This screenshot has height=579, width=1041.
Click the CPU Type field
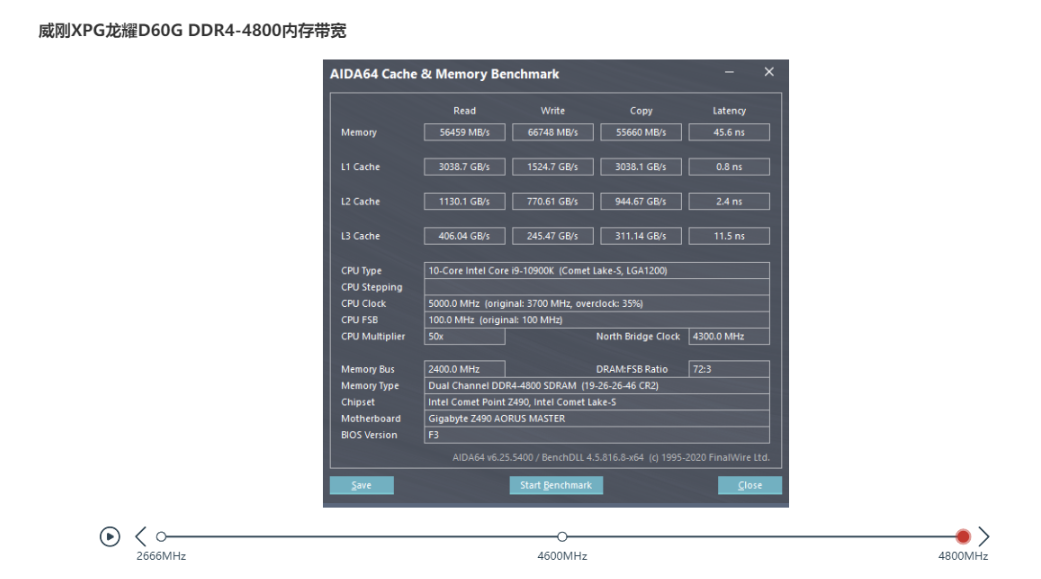597,271
